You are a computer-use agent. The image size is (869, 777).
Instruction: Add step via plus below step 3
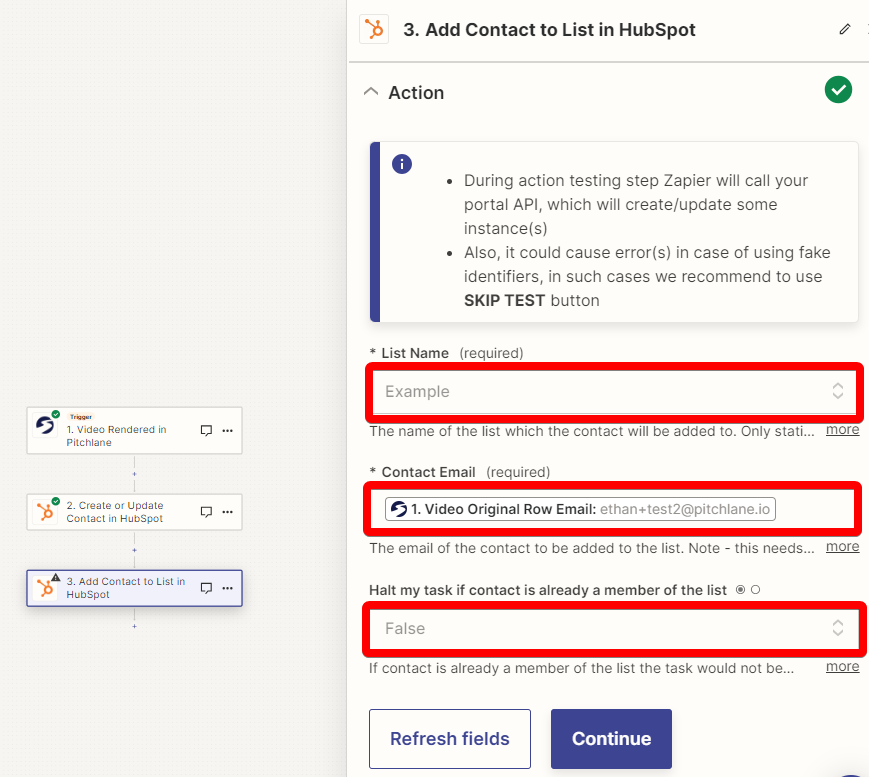click(134, 626)
